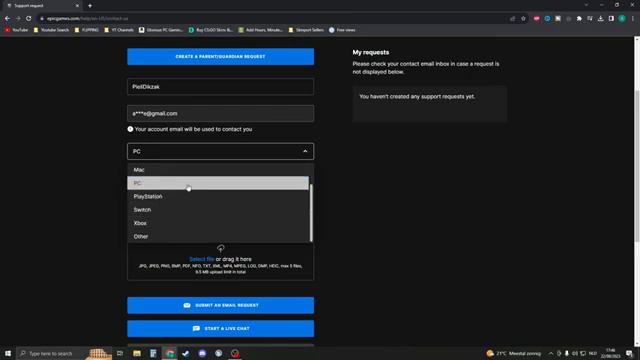Screen dimensions: 640x360
Task: Open Task View on the taskbar
Action: click(120, 353)
